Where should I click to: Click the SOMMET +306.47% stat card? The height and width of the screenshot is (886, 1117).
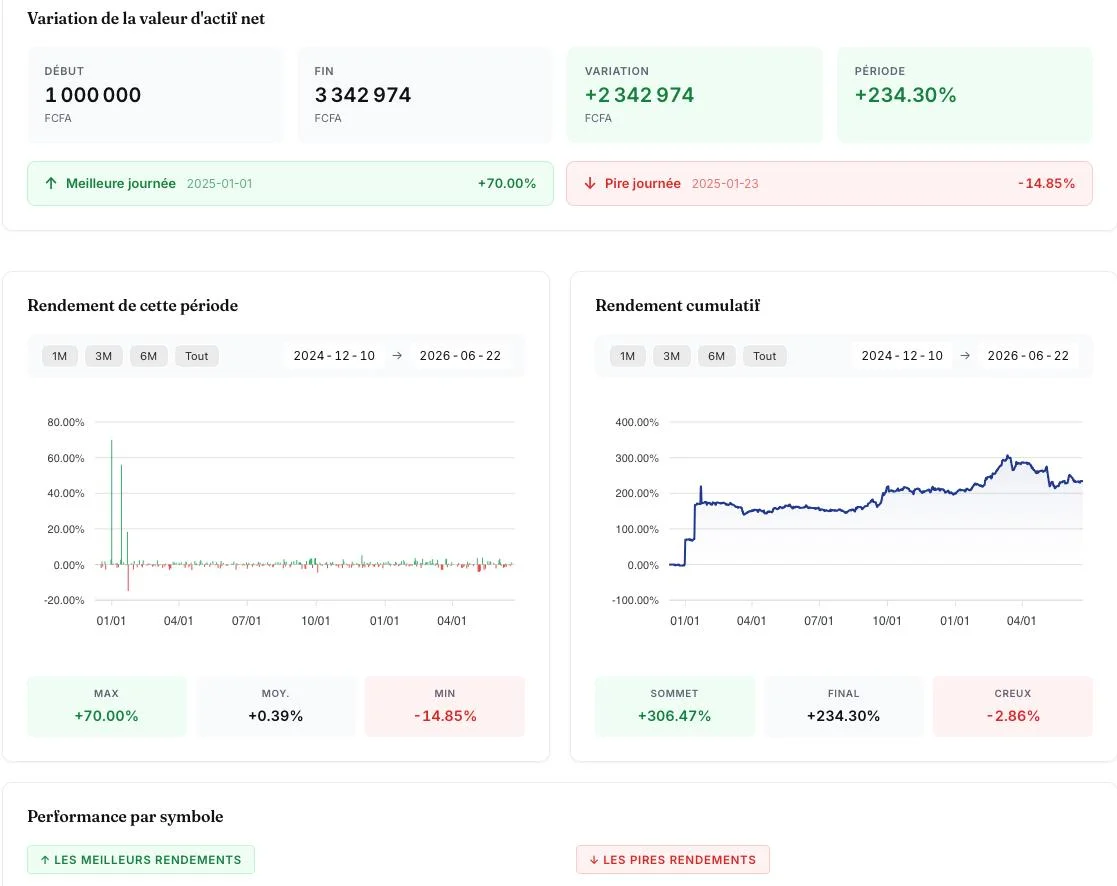(x=675, y=706)
